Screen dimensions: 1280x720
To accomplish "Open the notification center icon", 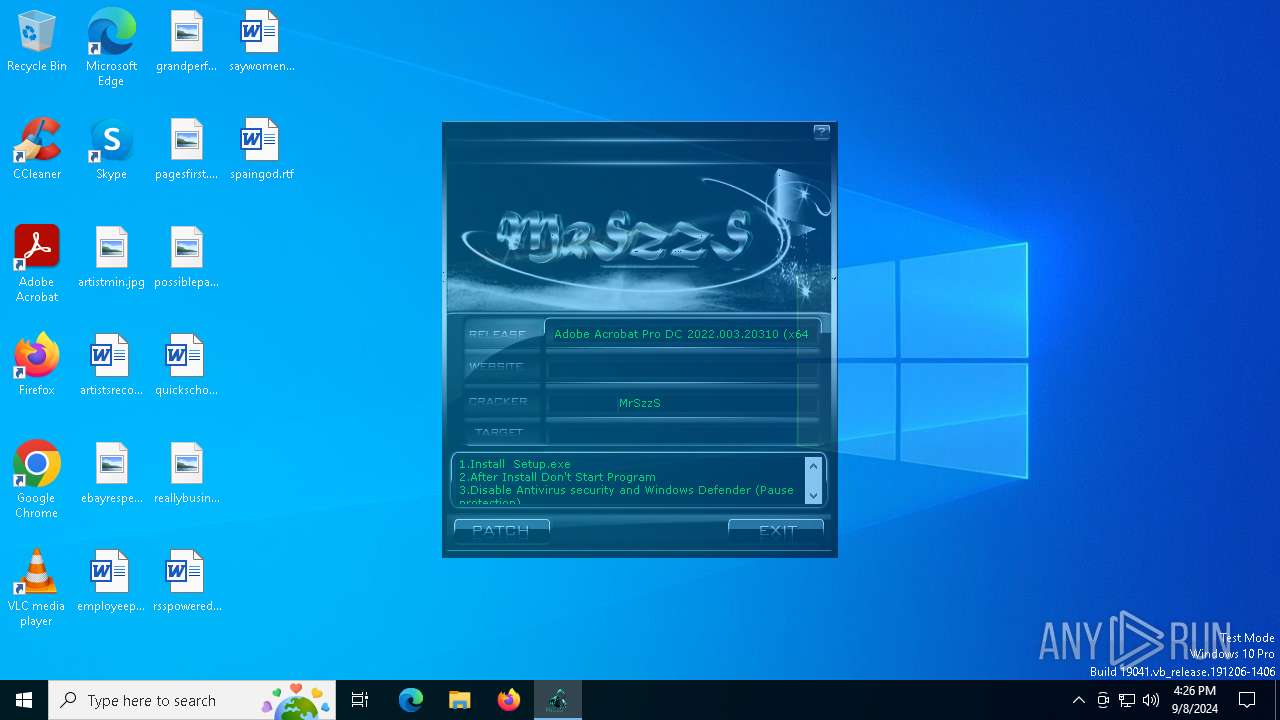I will (x=1247, y=700).
